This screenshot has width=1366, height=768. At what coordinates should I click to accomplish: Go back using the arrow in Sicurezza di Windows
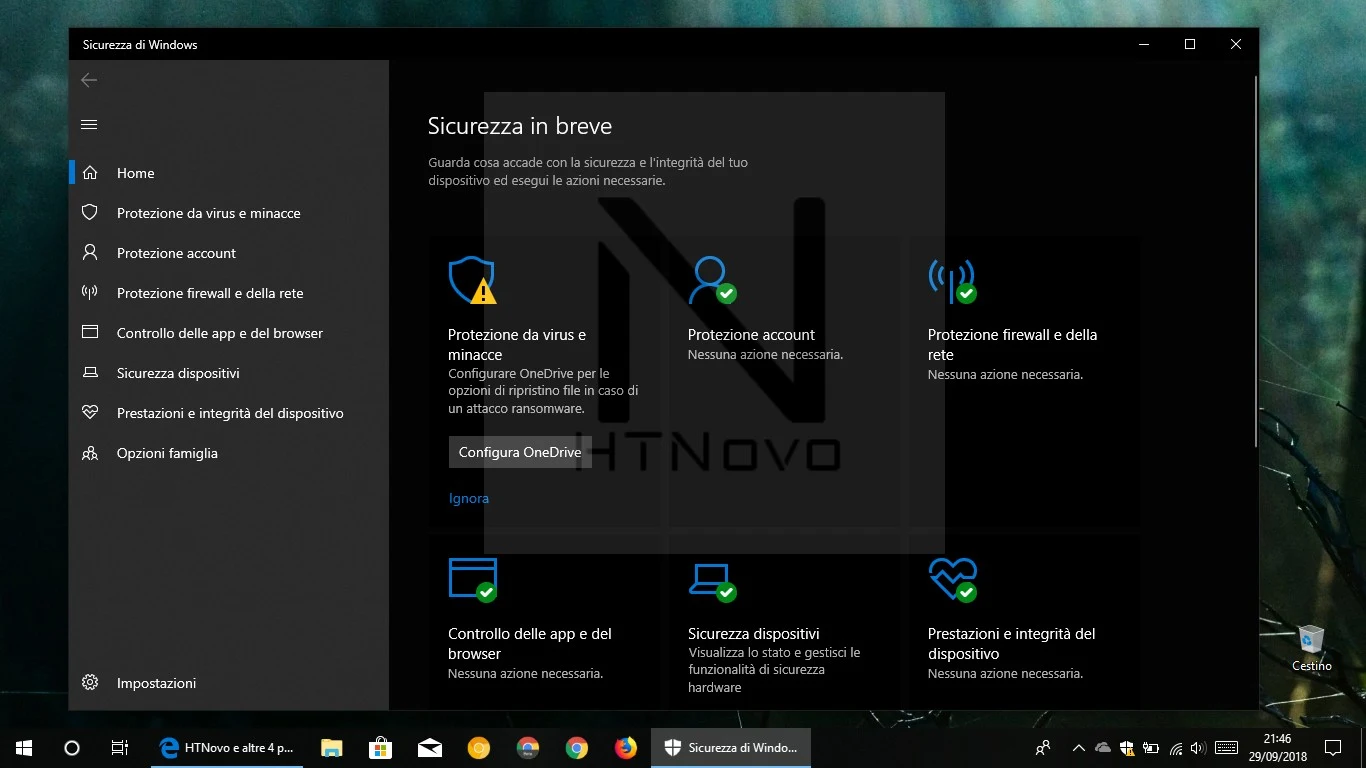pyautogui.click(x=89, y=80)
